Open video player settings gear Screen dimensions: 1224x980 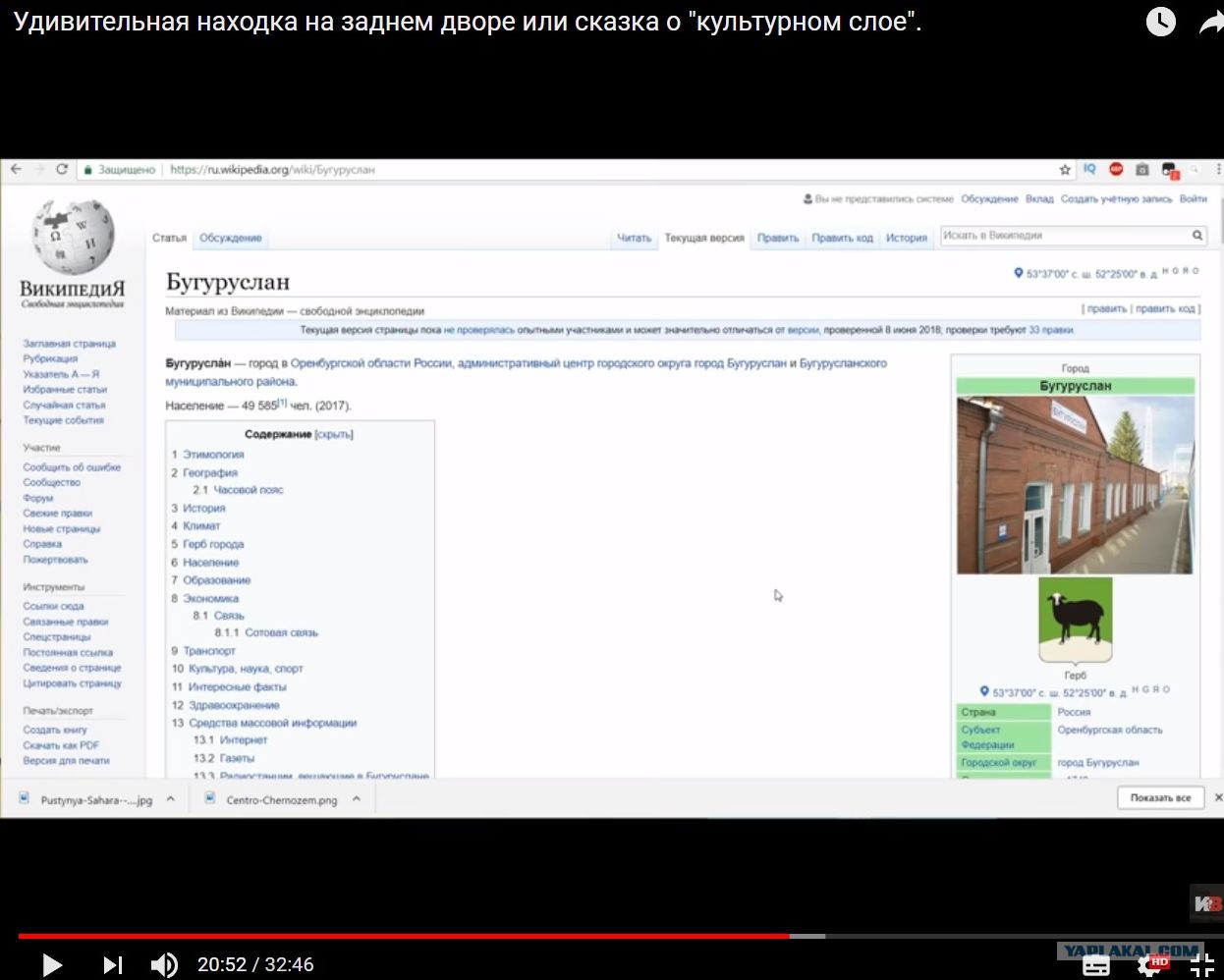[x=1150, y=965]
